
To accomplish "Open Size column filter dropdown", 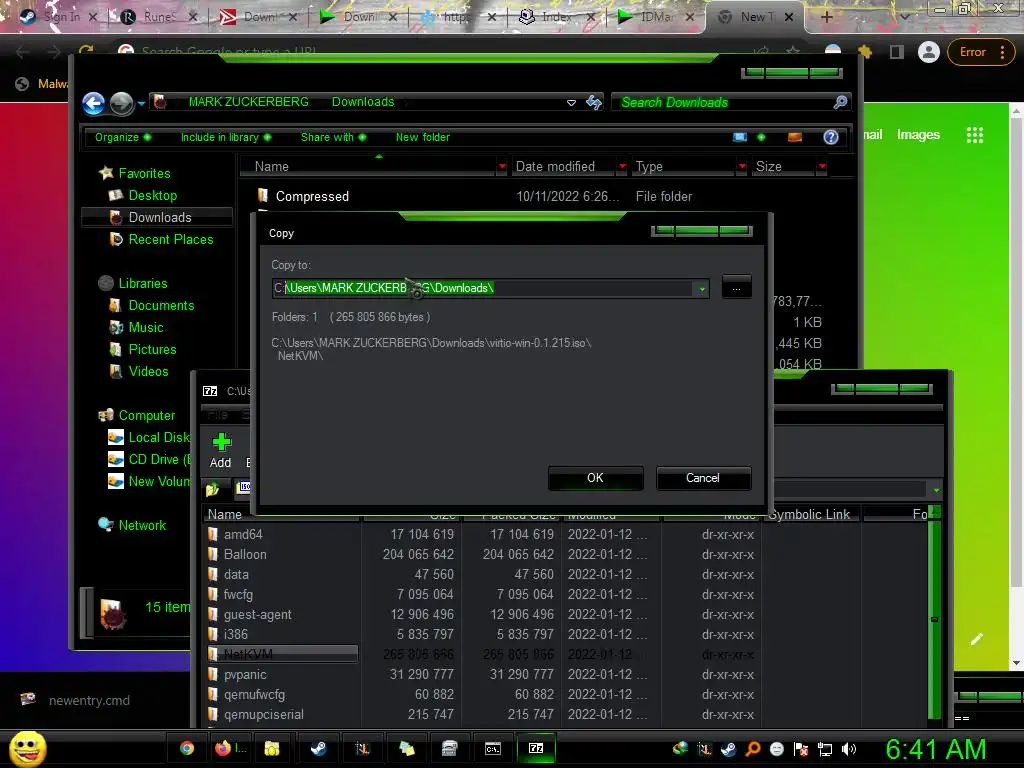I will coord(822,167).
